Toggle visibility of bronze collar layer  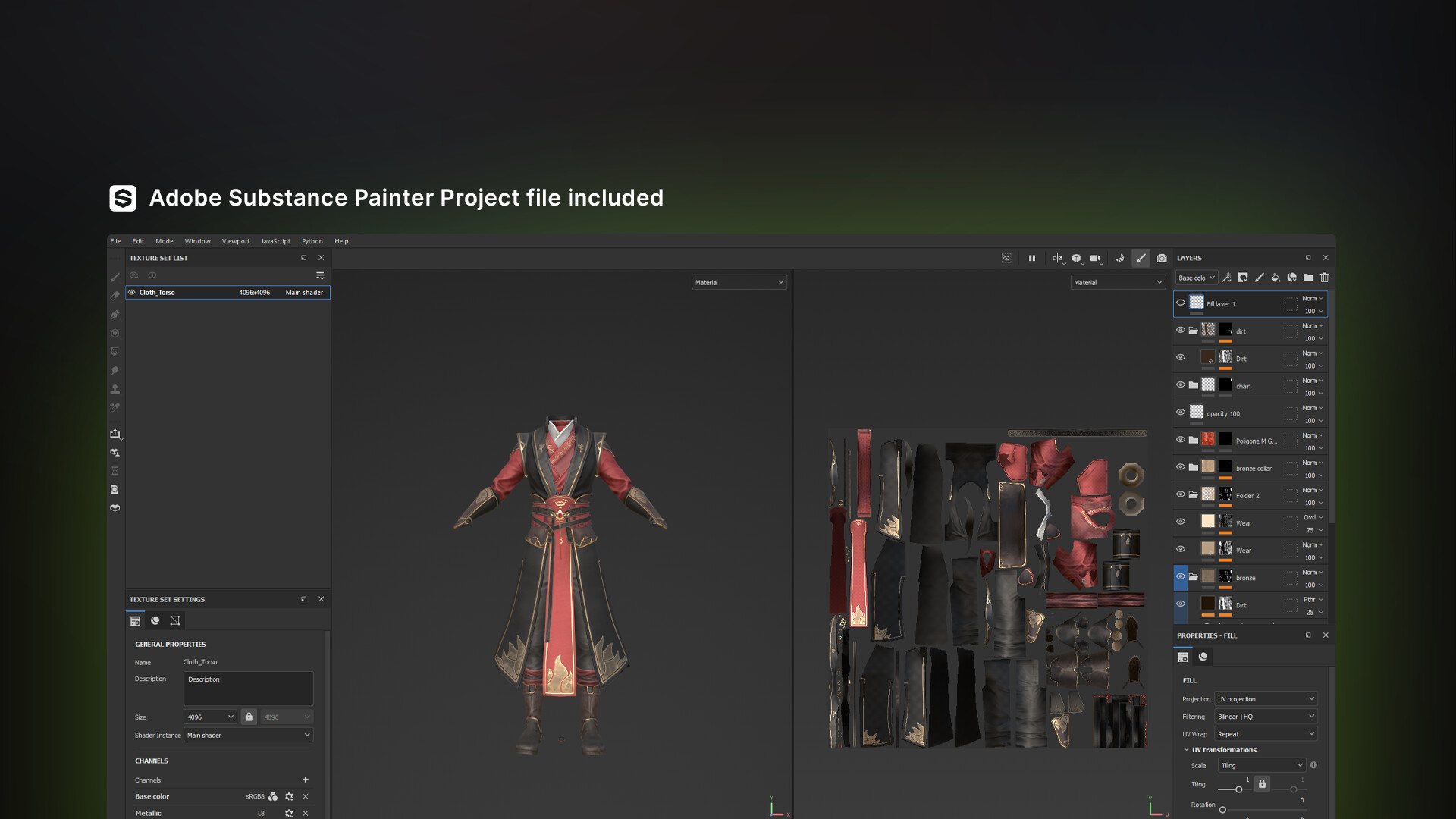point(1181,467)
